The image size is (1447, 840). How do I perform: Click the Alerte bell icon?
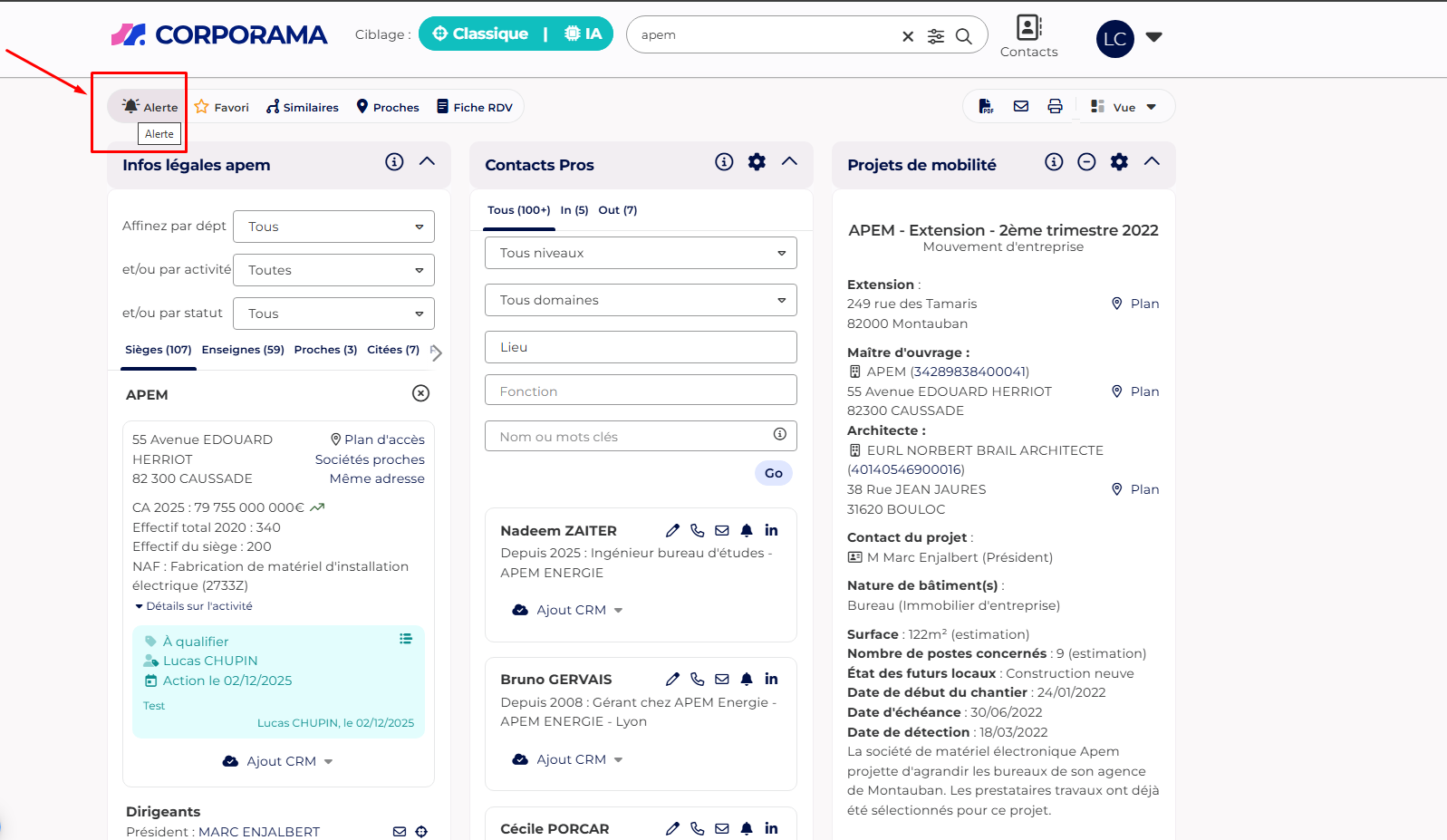pos(131,106)
